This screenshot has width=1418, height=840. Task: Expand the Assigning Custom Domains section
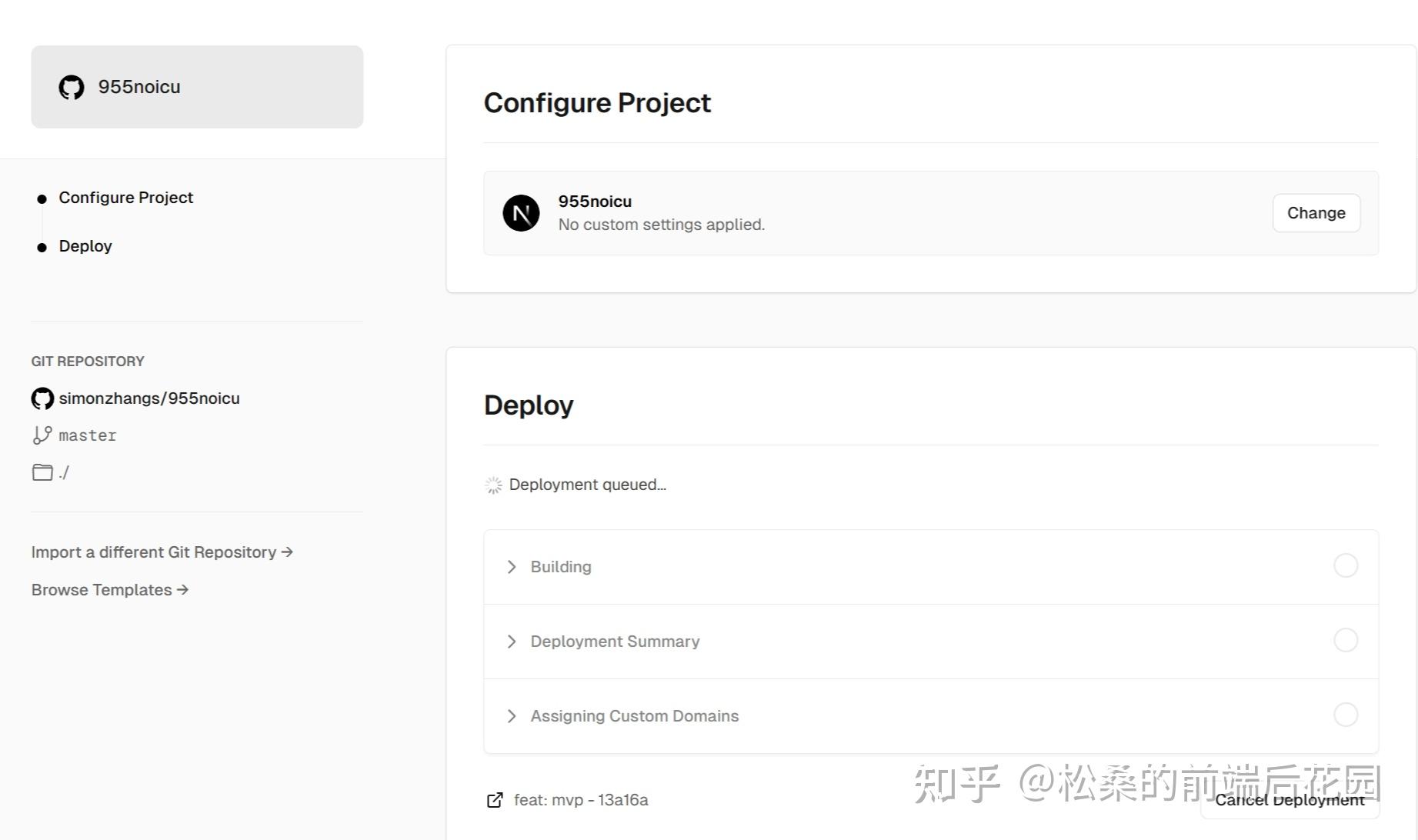click(512, 716)
